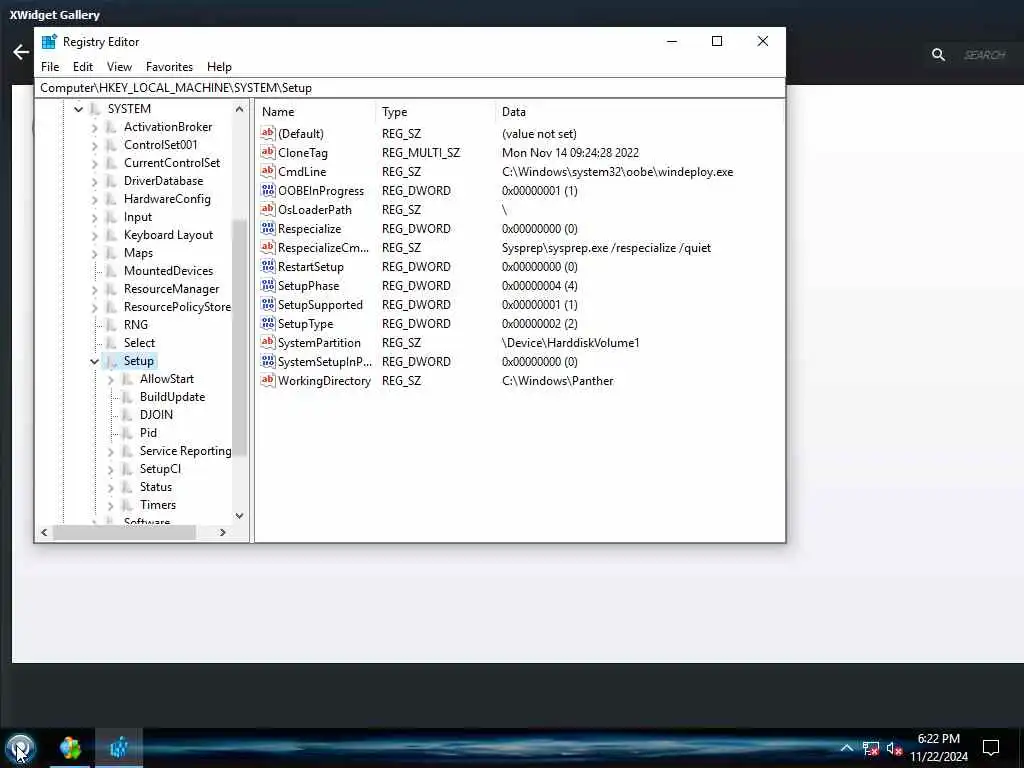Screen dimensions: 1024x768
Task: Show hidden tray icons chevron
Action: coord(846,748)
